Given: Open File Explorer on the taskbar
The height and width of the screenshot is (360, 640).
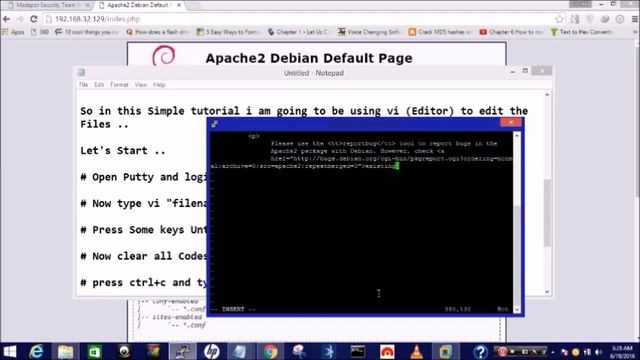Looking at the screenshot, I should [65, 351].
